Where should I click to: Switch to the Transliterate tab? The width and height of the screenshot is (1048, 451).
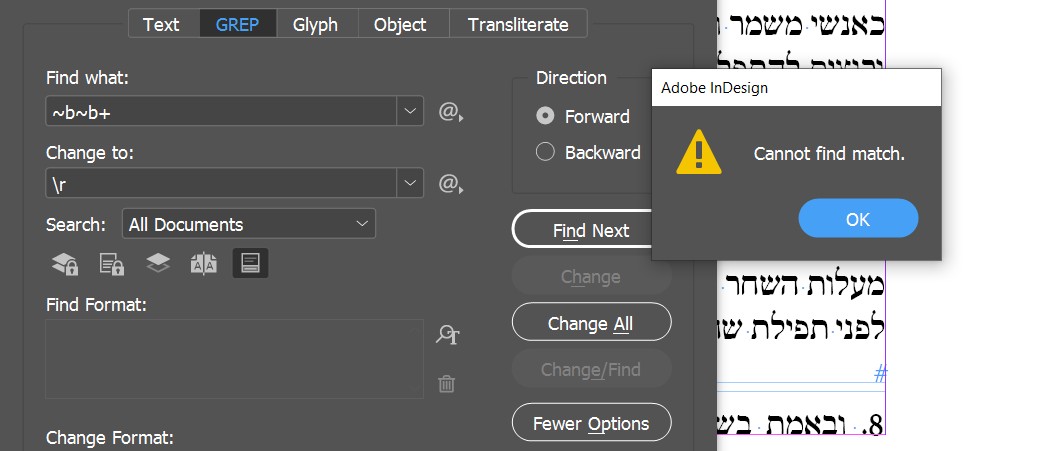pyautogui.click(x=518, y=24)
